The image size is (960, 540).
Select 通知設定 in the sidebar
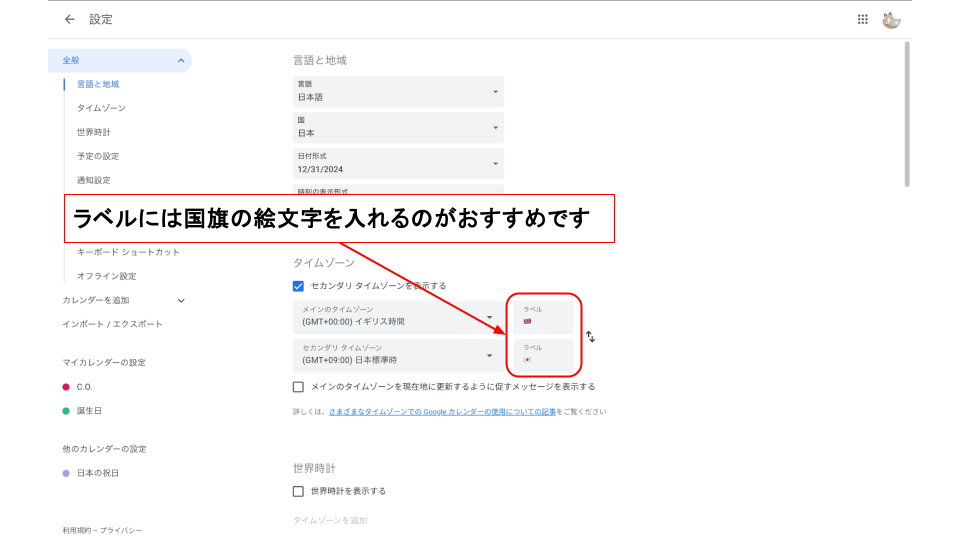click(x=93, y=180)
